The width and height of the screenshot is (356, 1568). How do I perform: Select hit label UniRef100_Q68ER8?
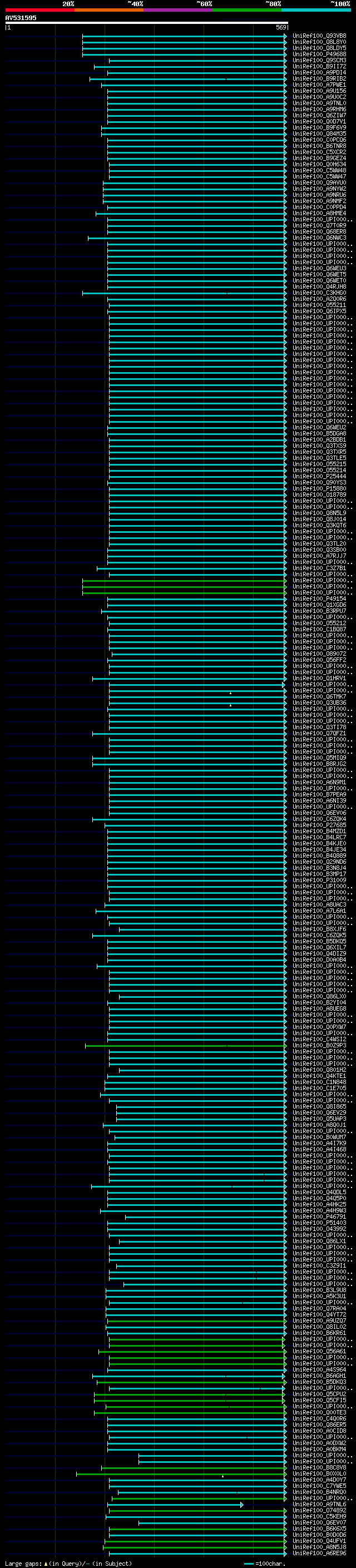coord(319,232)
